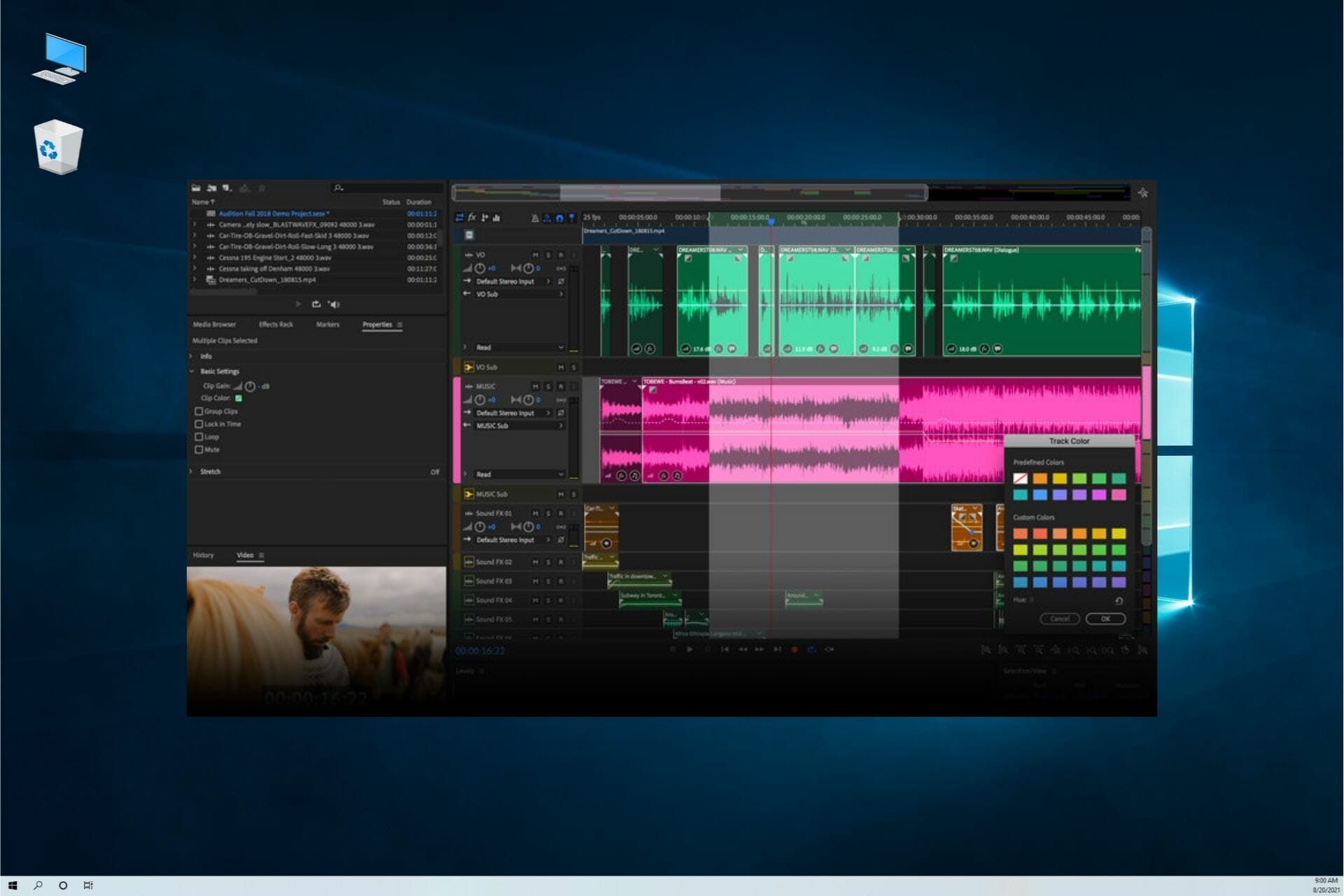This screenshot has width=1344, height=896.
Task: Click the Loop Playback icon in Files panel preview
Action: [x=316, y=304]
